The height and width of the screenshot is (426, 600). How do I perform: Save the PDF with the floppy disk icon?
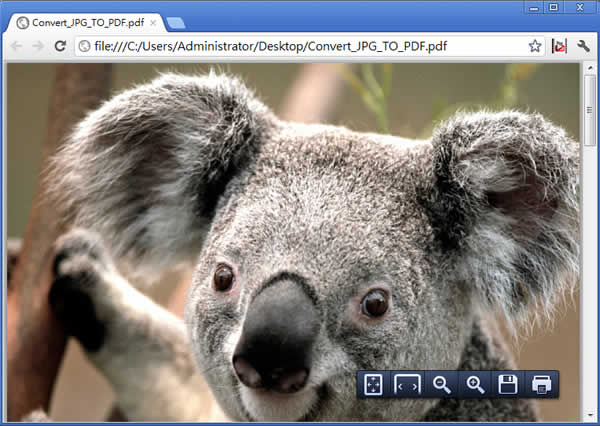coord(508,384)
